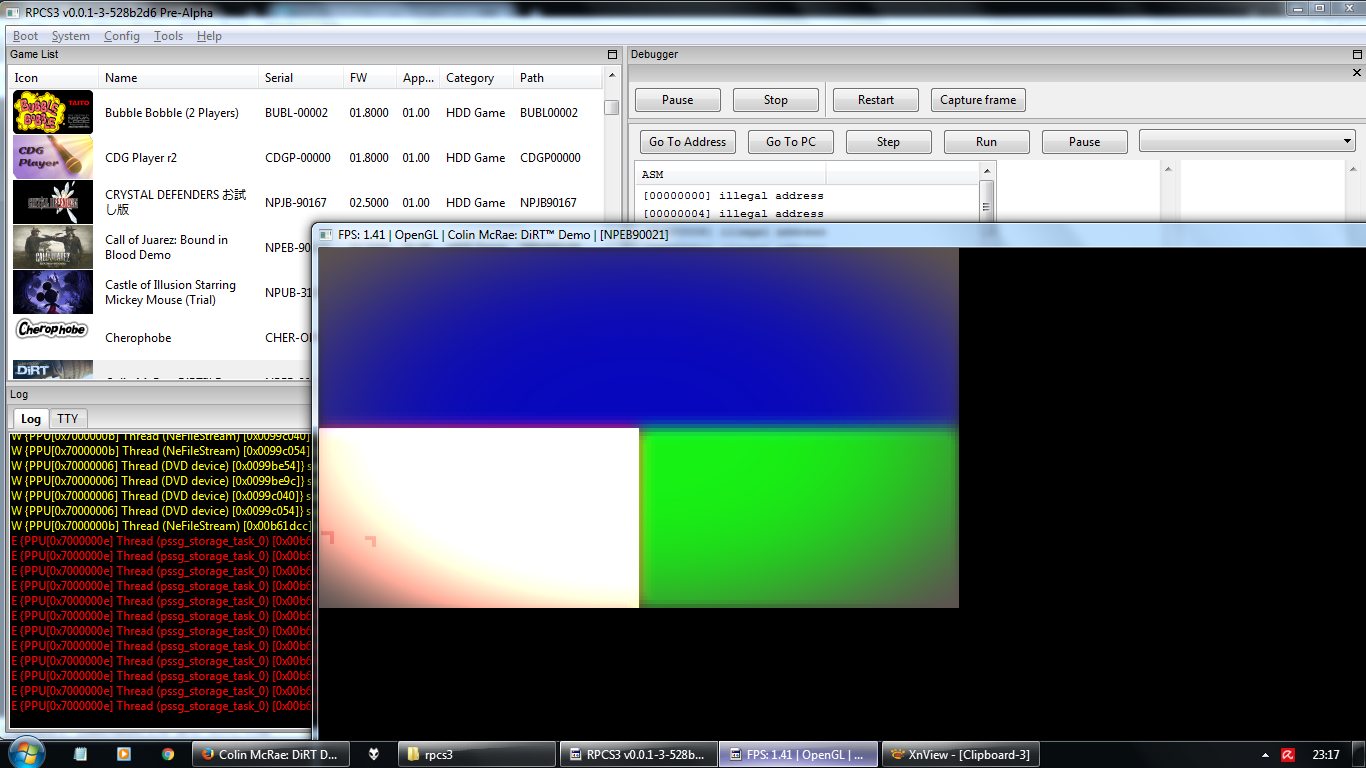
Task: Open the Tools menu
Action: 168,36
